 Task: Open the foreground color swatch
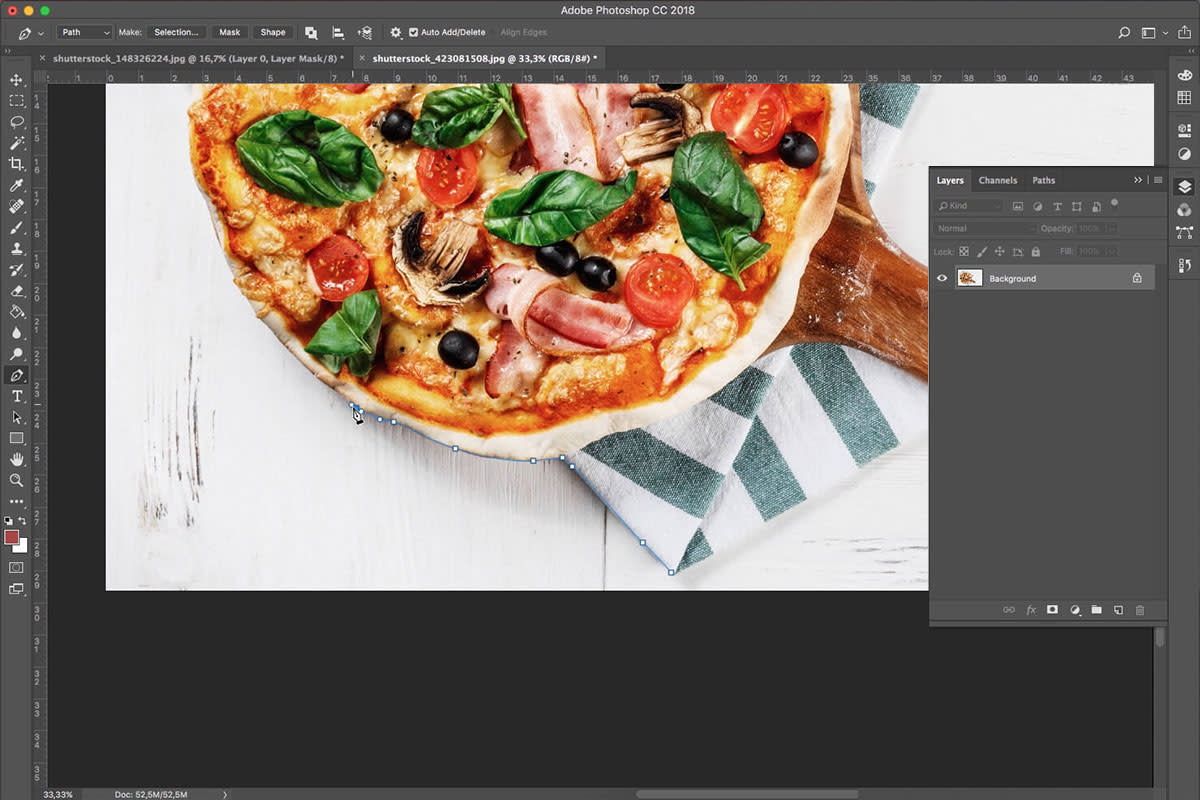point(12,538)
